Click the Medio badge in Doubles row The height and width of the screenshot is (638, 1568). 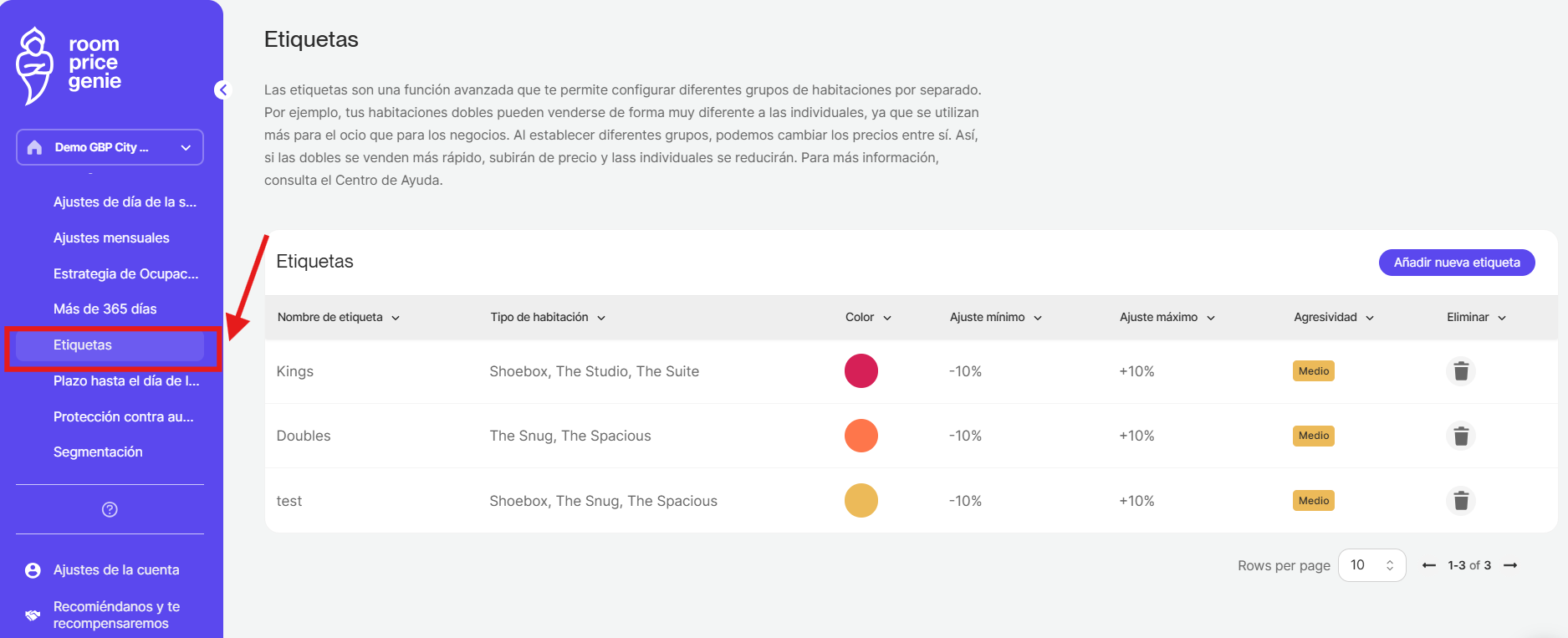coord(1313,436)
